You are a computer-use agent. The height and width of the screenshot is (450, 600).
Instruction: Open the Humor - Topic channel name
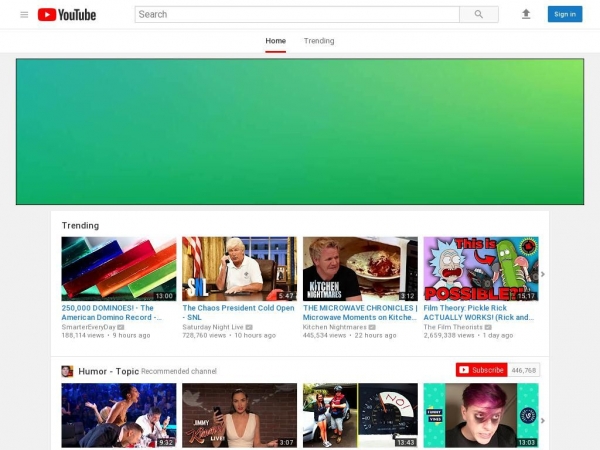[x=108, y=371]
